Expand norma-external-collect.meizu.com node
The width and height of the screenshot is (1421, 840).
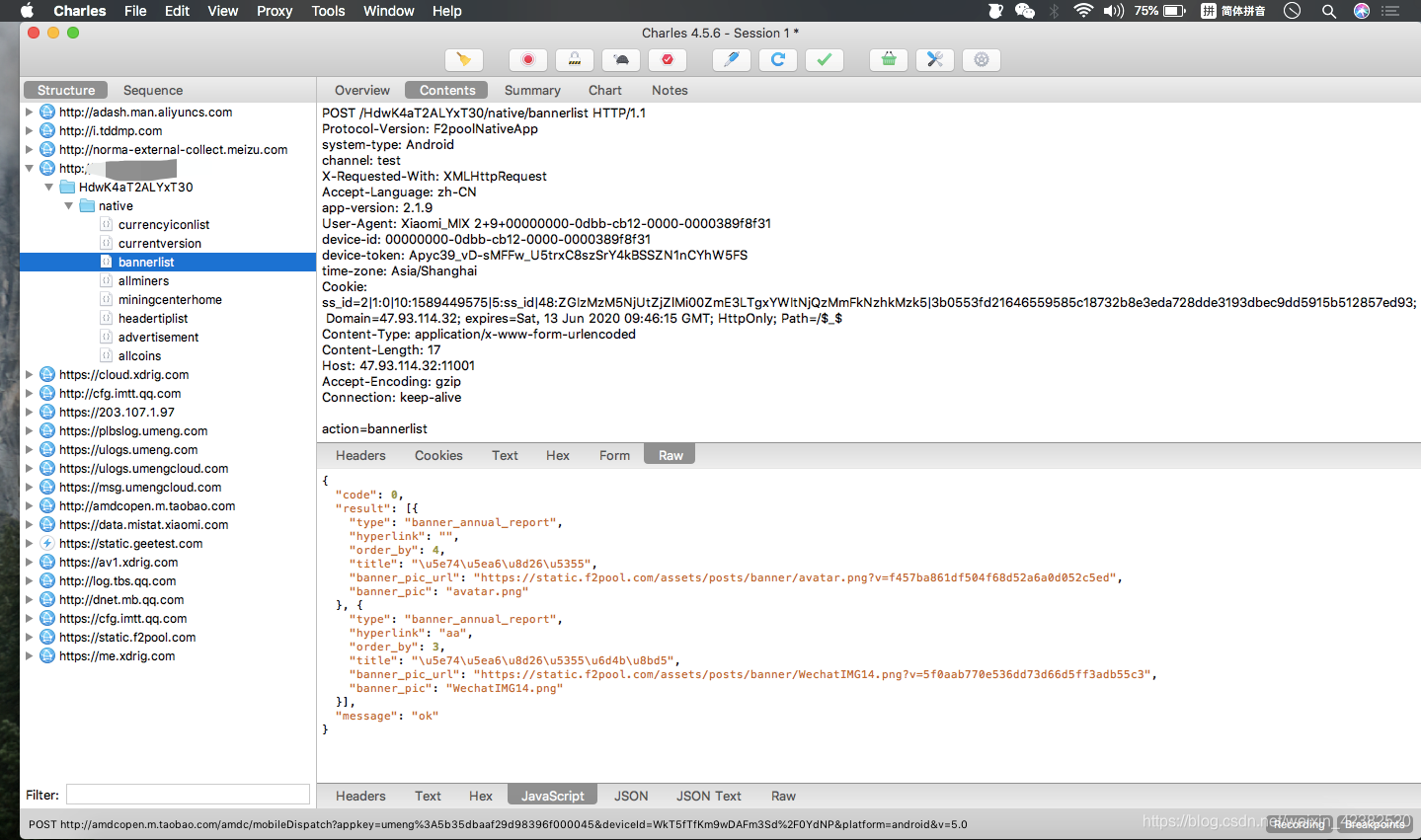point(29,149)
